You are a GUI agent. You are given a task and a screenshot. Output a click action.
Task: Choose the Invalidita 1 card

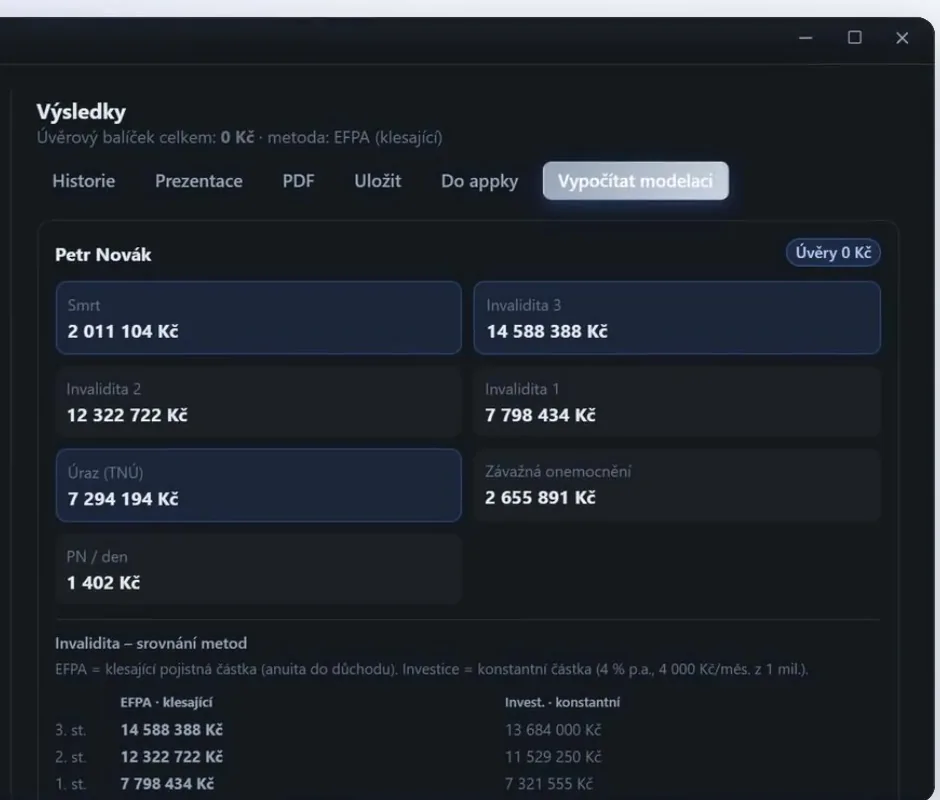[x=677, y=402]
